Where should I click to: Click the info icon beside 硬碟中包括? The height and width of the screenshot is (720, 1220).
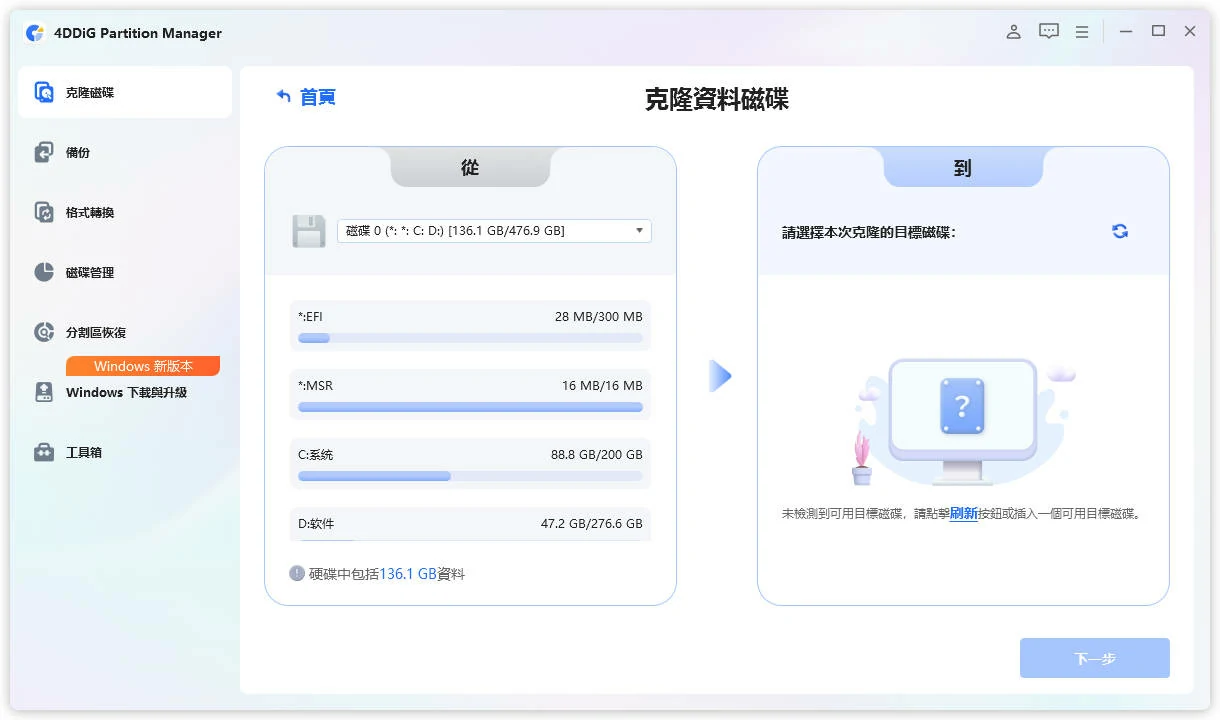pos(297,574)
